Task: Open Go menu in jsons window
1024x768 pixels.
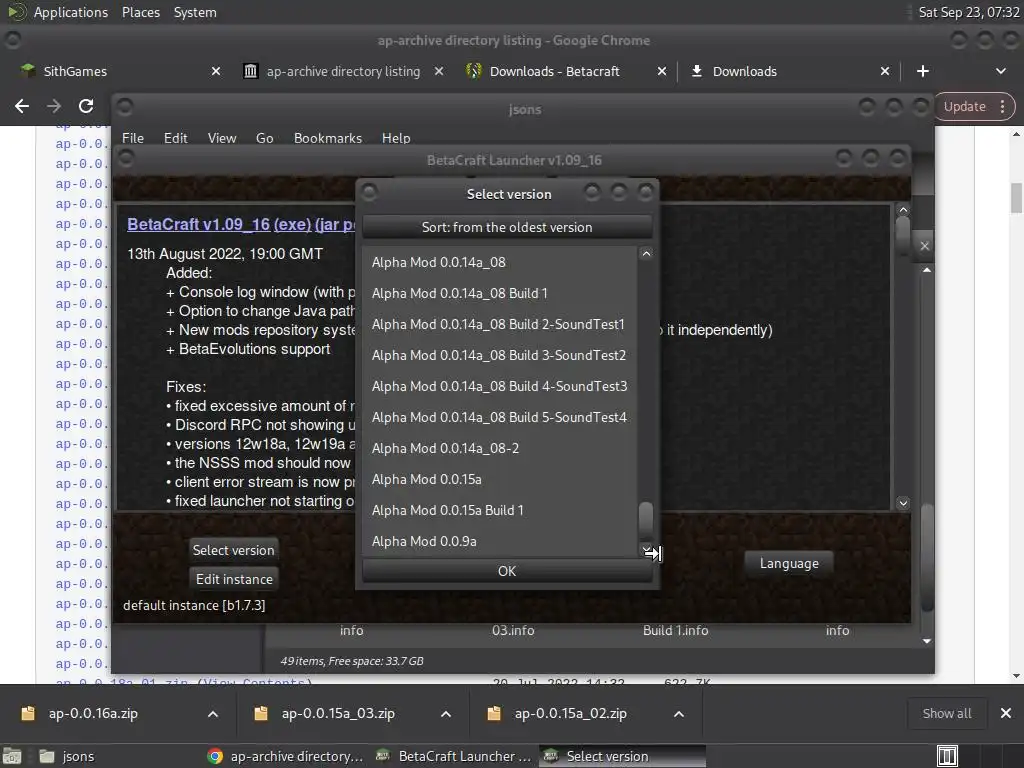Action: (x=264, y=138)
